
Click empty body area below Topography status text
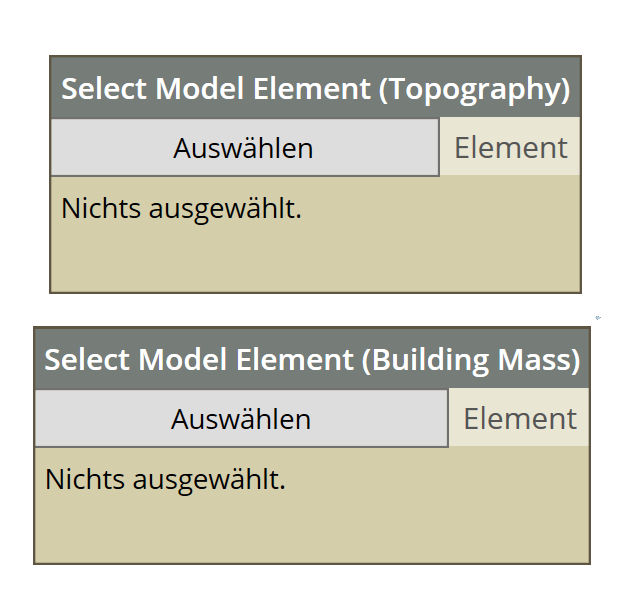point(315,258)
